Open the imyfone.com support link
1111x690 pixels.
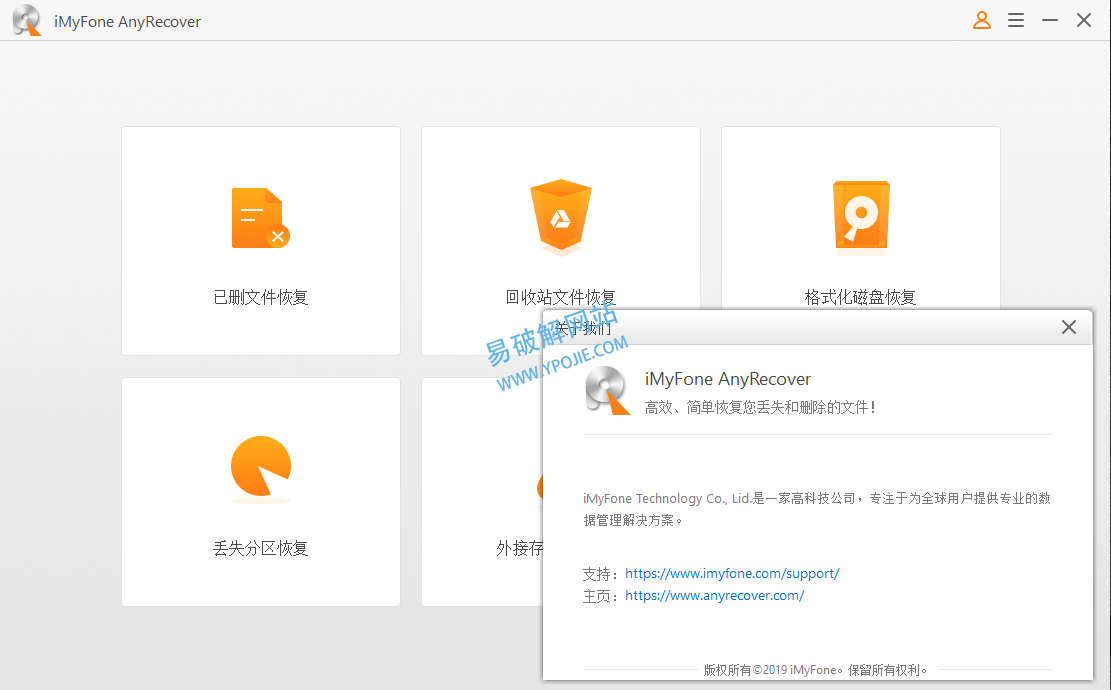[732, 574]
